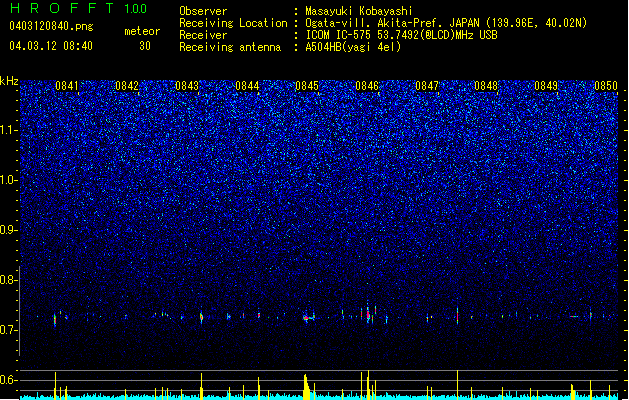Click the 0848 time marker

[x=486, y=86]
